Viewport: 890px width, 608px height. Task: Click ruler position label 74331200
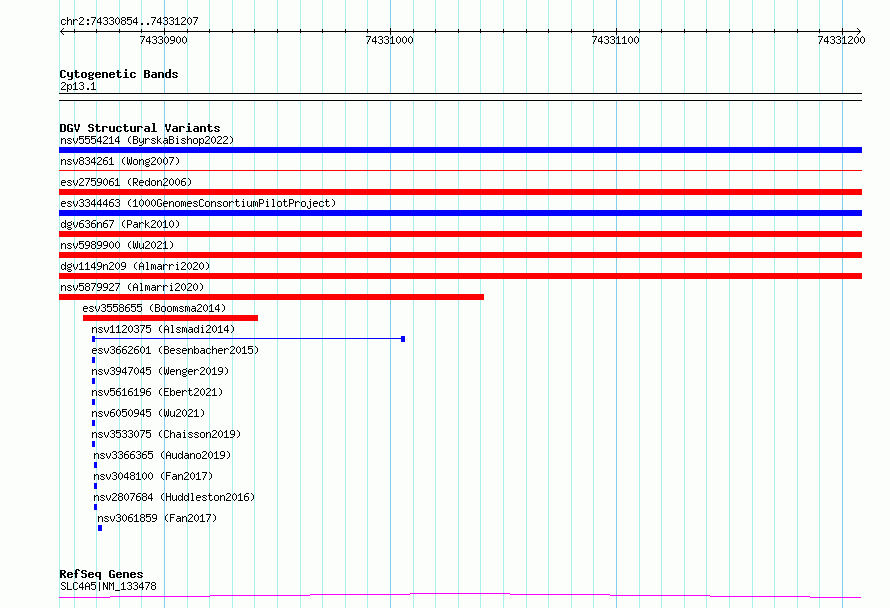[x=841, y=40]
